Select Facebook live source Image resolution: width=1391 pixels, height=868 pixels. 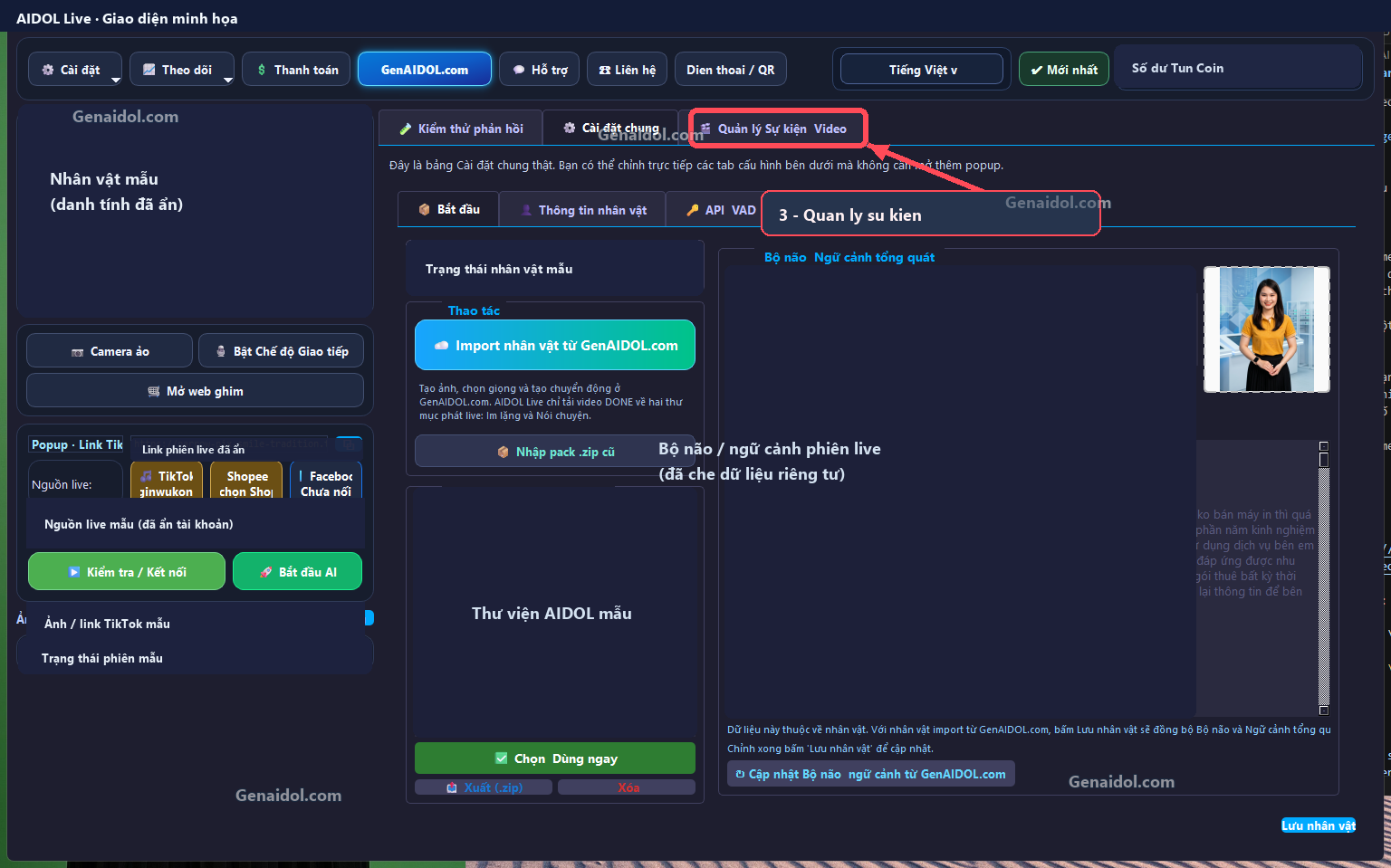click(326, 481)
